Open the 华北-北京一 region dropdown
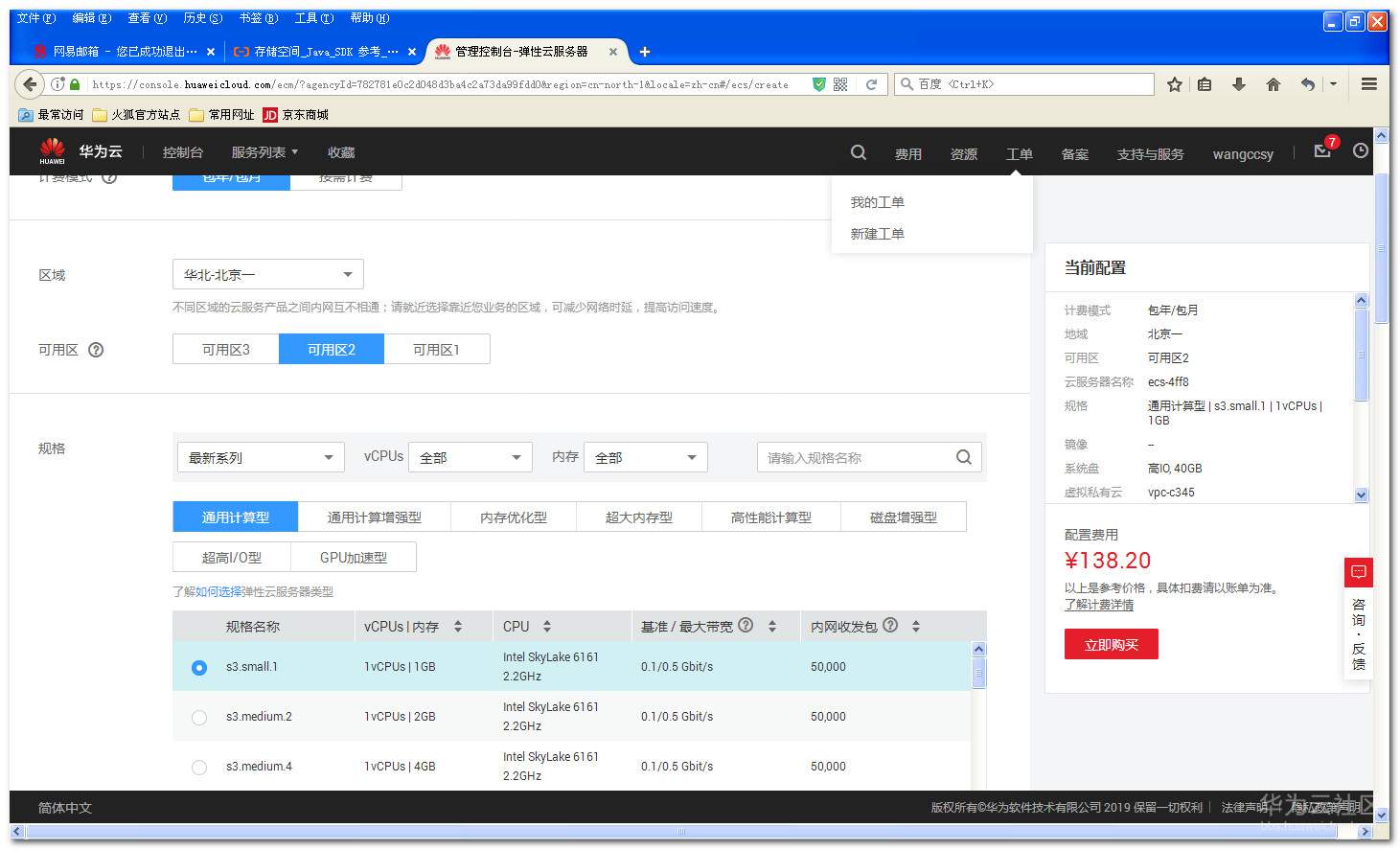This screenshot has height=850, width=1400. pyautogui.click(x=268, y=275)
